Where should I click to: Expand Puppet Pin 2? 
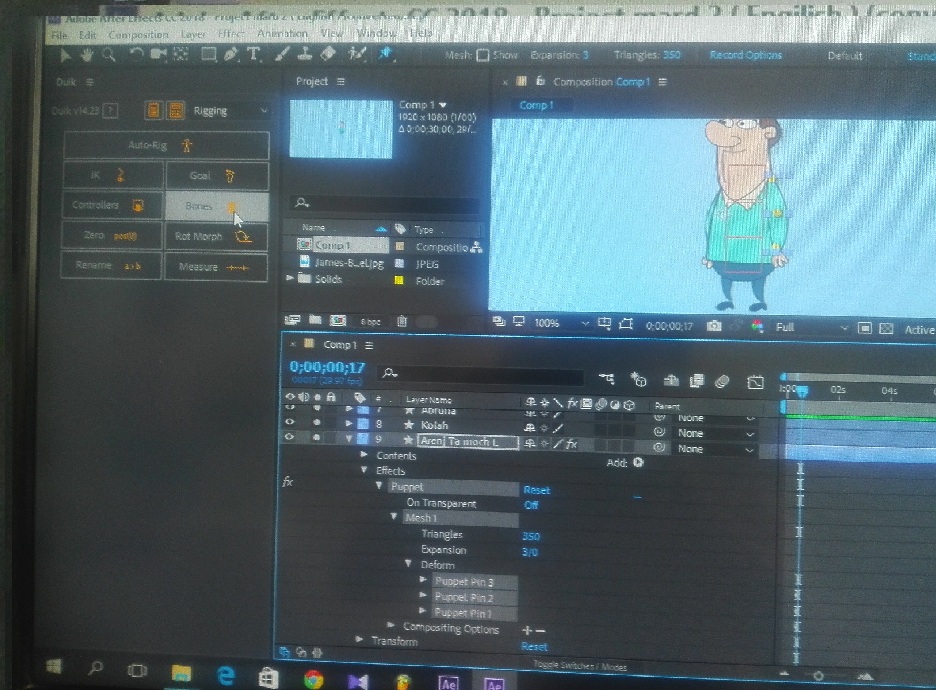tap(423, 595)
